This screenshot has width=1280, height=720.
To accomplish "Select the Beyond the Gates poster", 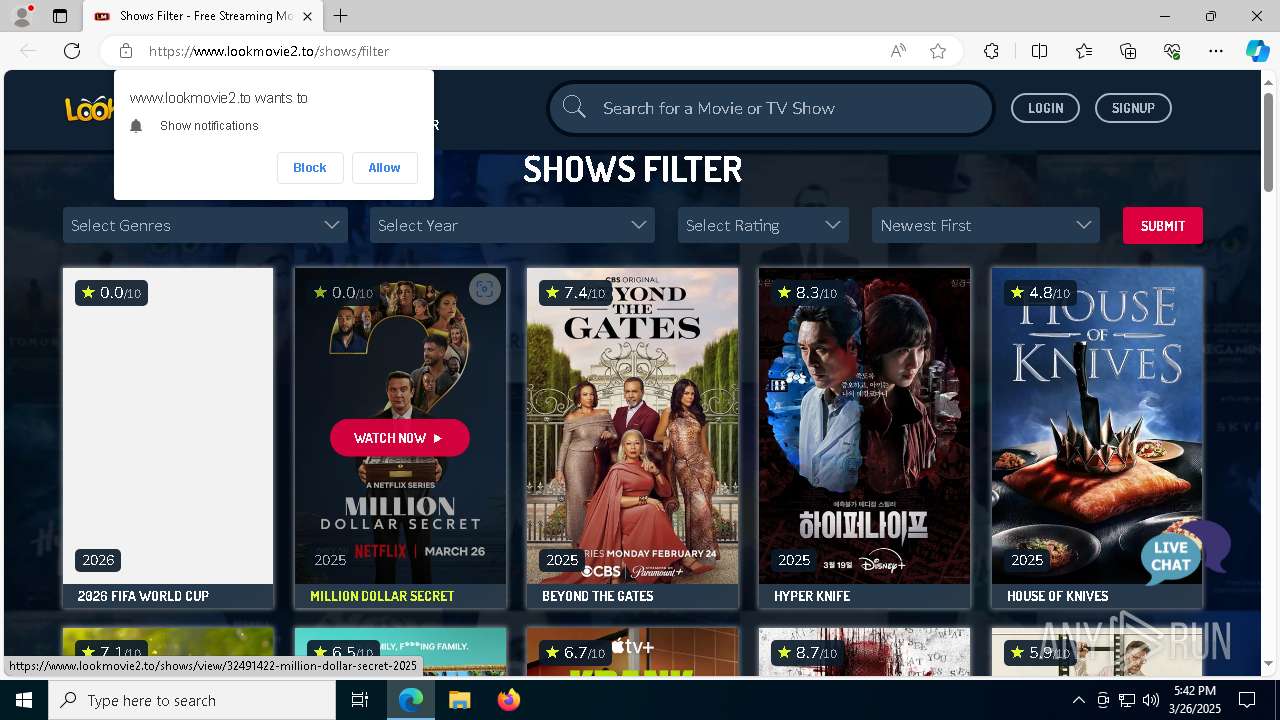I will (x=632, y=425).
